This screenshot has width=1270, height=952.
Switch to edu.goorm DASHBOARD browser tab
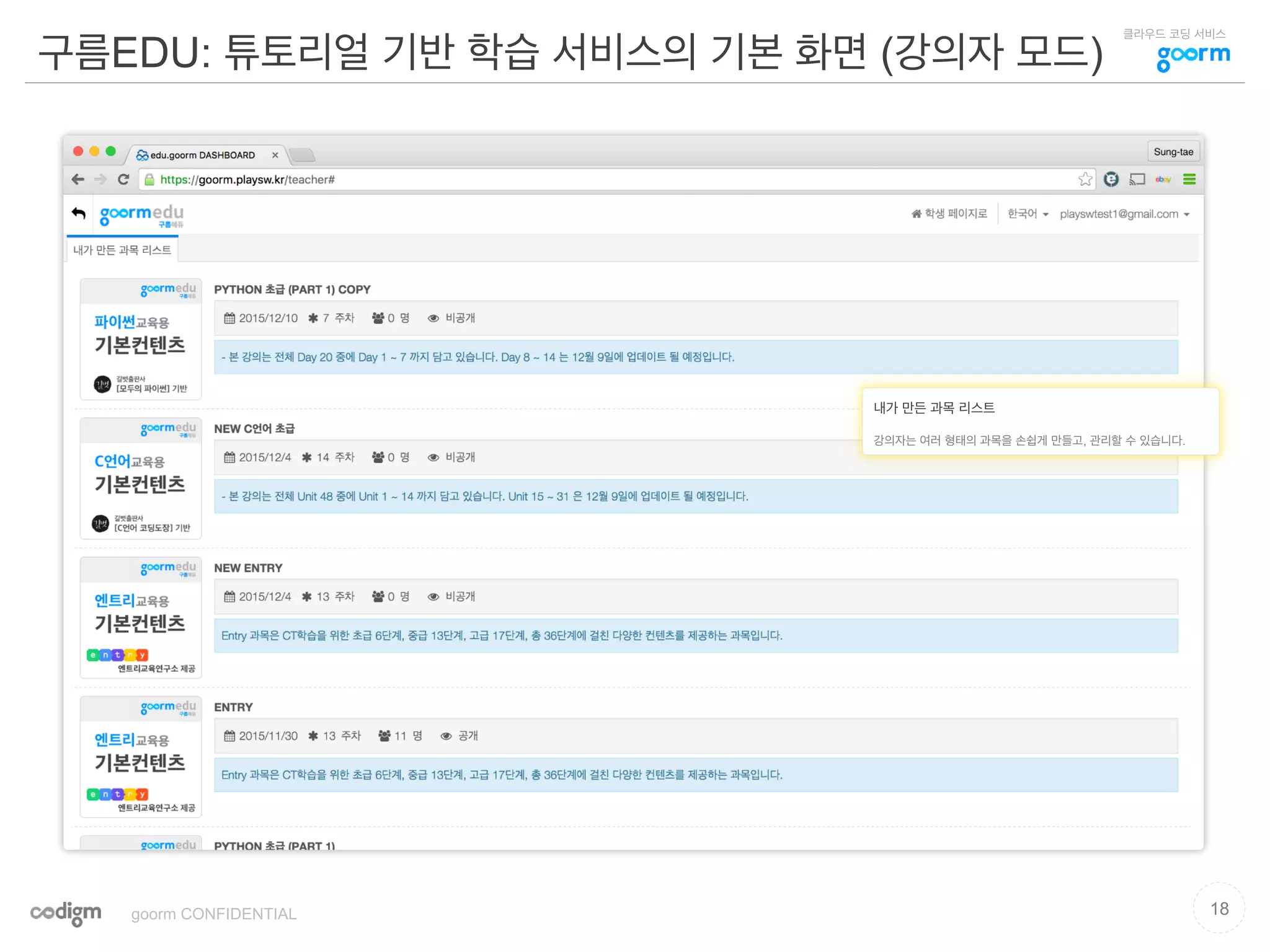coord(203,155)
